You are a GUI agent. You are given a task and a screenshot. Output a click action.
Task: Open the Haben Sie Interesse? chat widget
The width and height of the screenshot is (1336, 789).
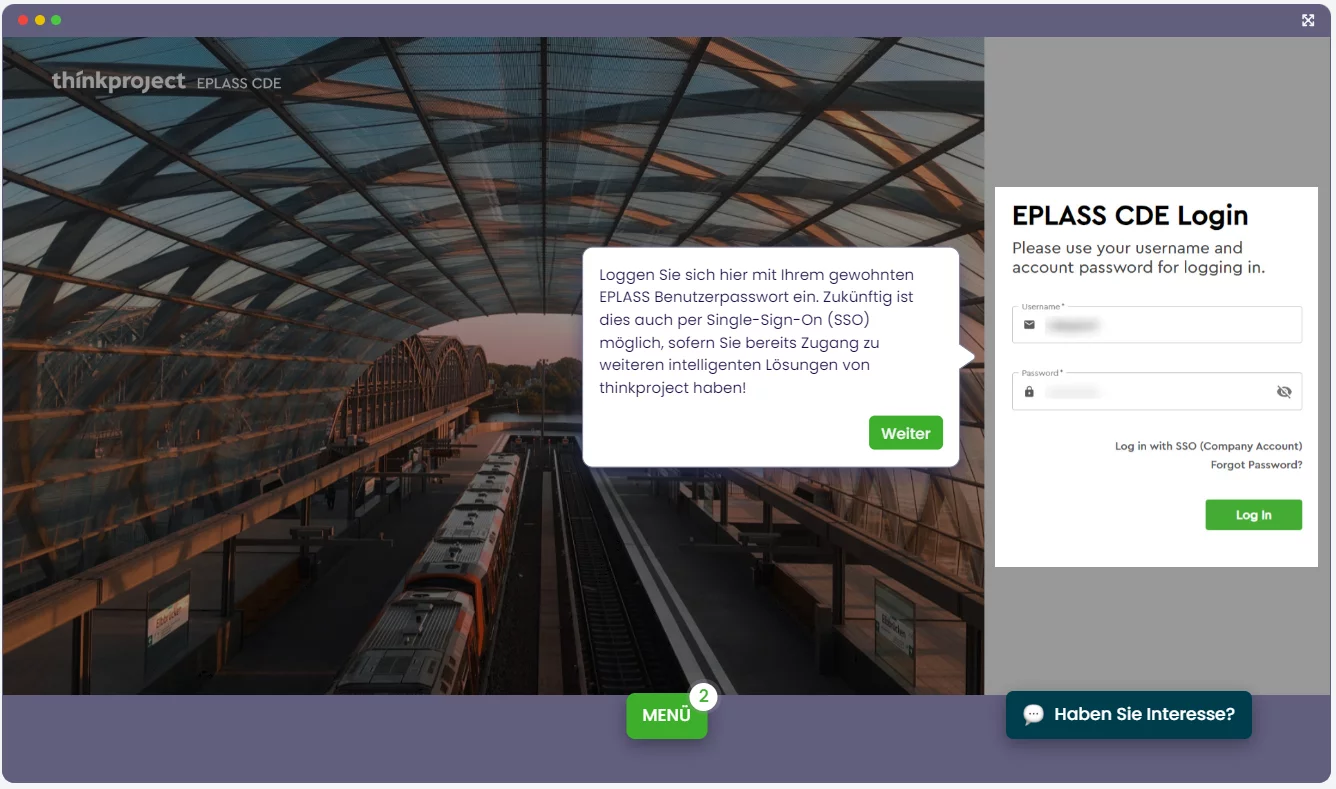click(x=1129, y=715)
